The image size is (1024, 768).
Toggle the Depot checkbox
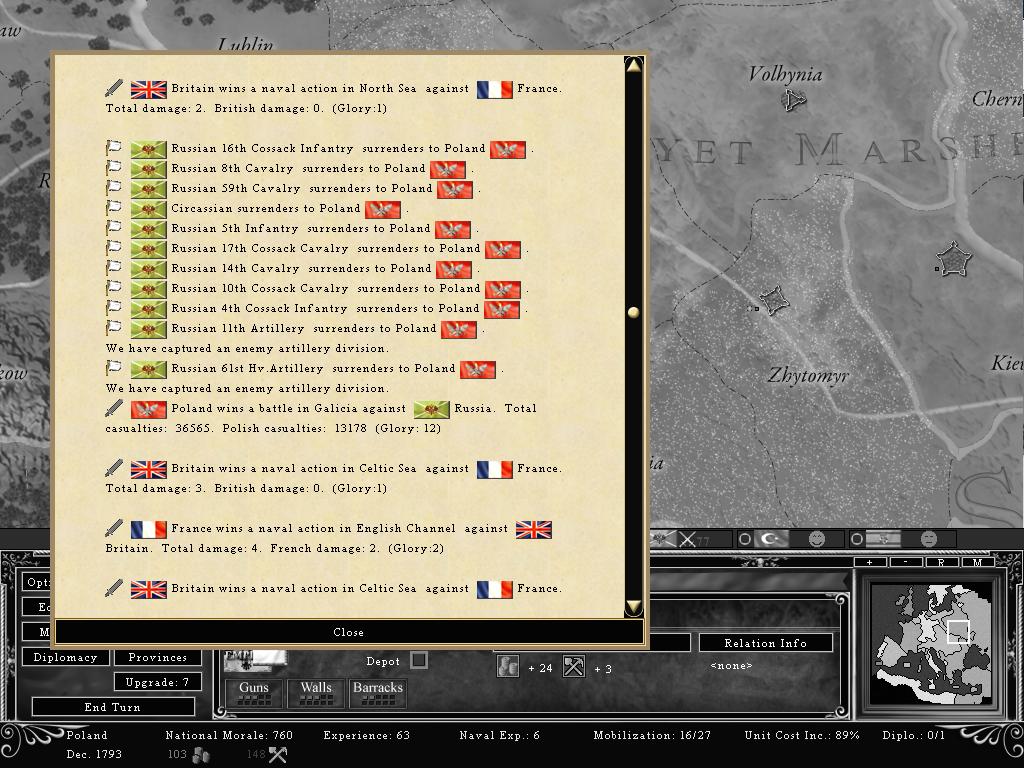[419, 660]
